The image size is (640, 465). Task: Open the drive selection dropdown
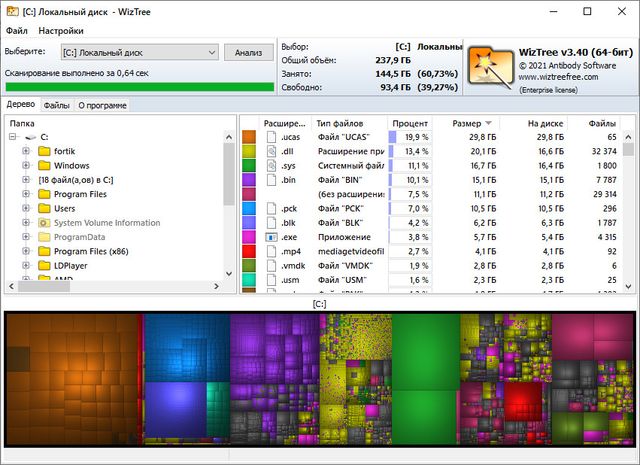[212, 52]
